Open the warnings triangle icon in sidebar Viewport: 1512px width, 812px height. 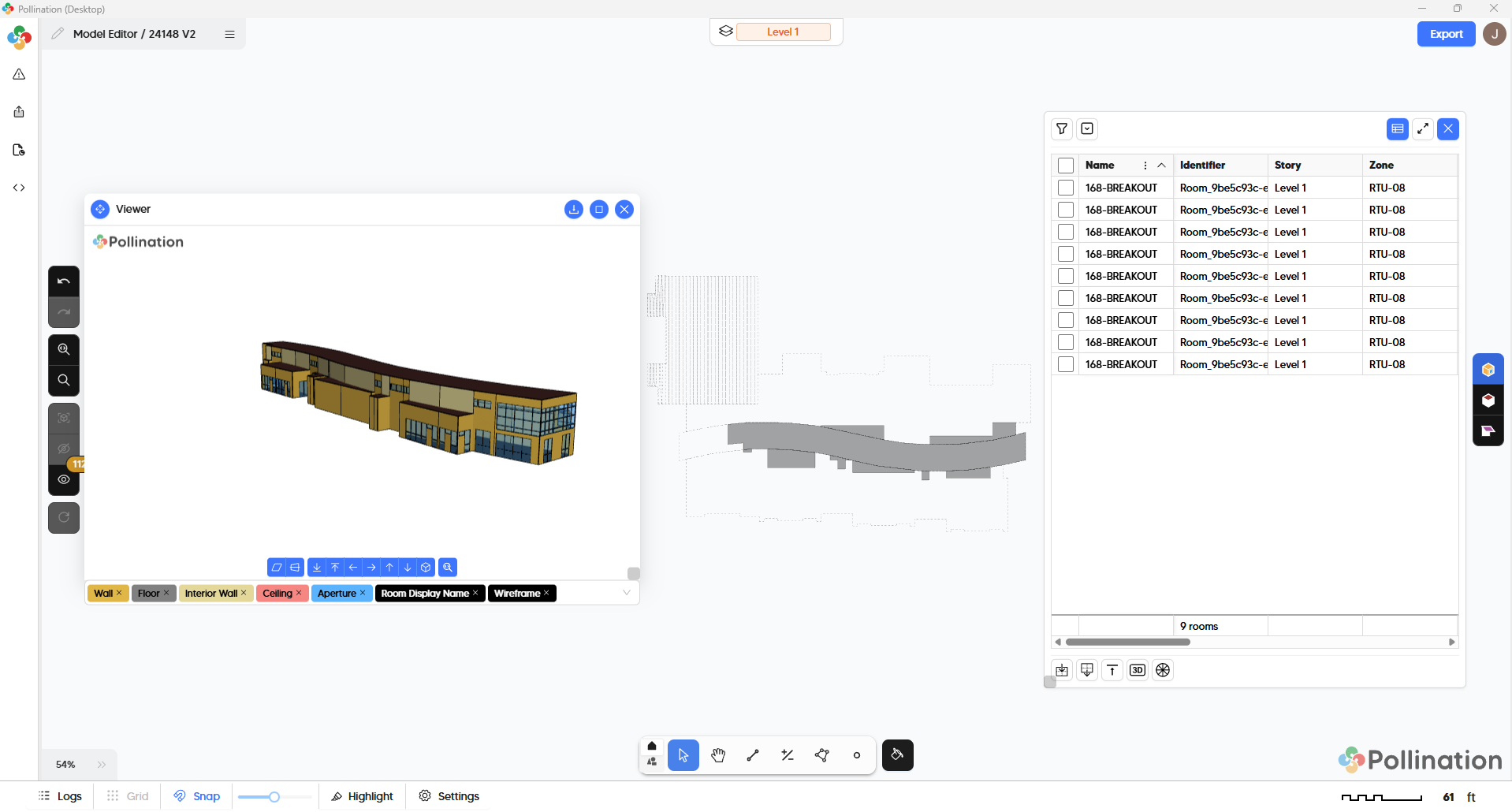[19, 74]
